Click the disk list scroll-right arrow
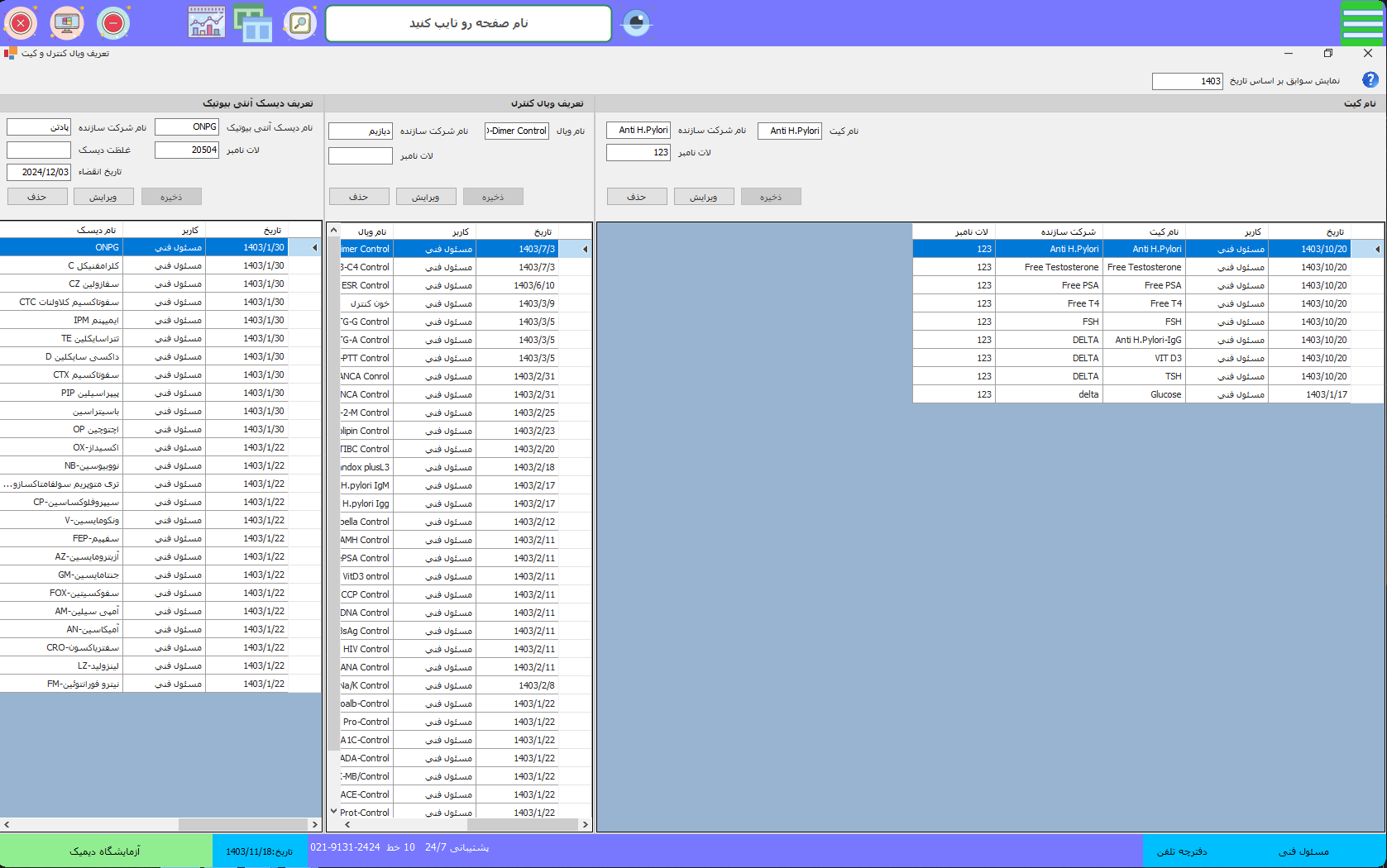 tap(314, 824)
